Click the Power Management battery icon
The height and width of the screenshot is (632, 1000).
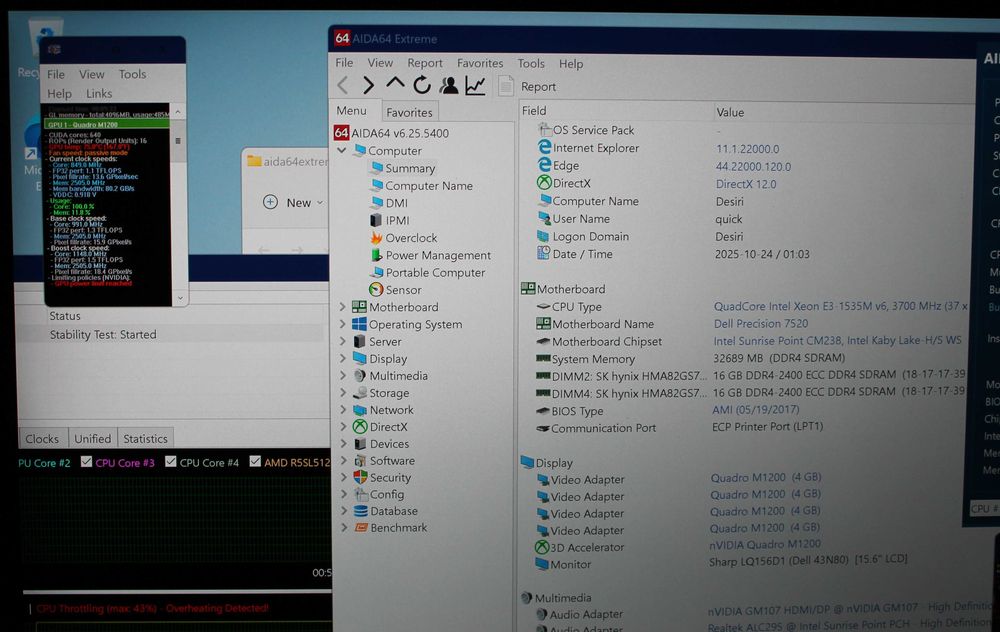pos(376,255)
